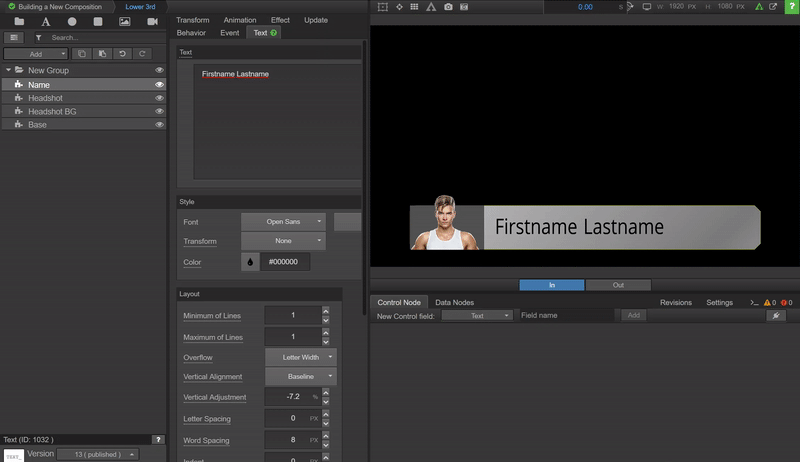Select the text tool icon
The width and height of the screenshot is (800, 462).
point(46,21)
